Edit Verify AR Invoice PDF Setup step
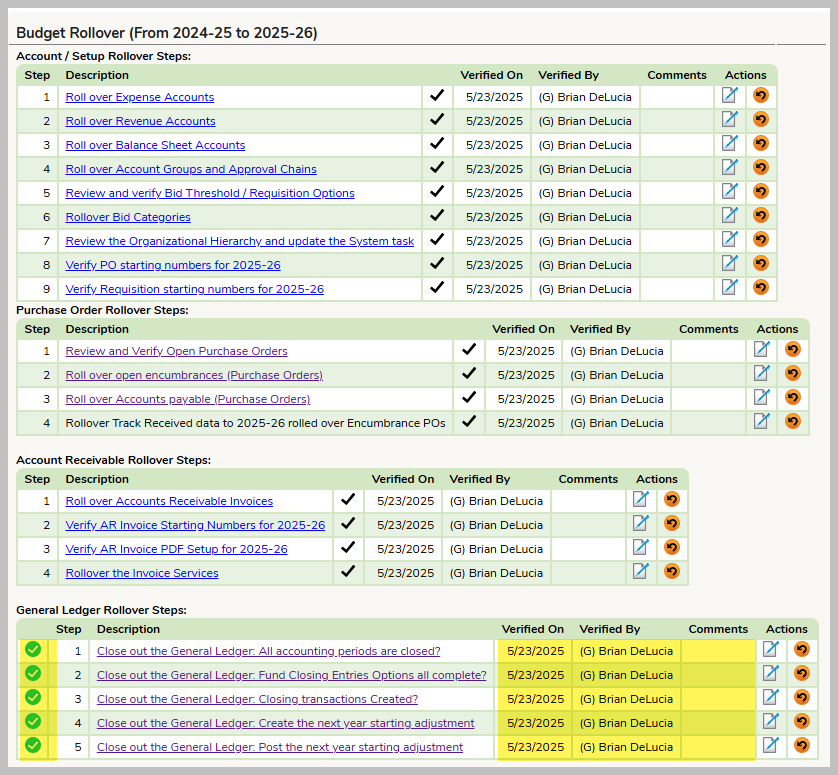 [641, 548]
